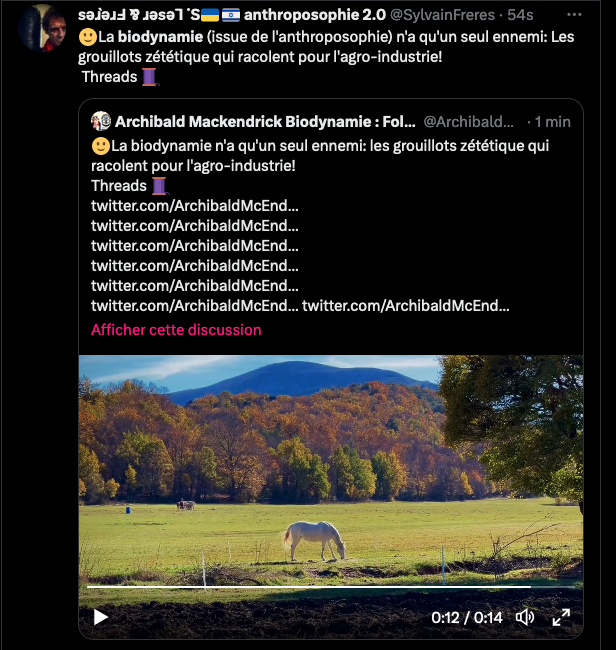
Task: Open the rightmost twitter.com link on the last link row
Action: [x=406, y=305]
